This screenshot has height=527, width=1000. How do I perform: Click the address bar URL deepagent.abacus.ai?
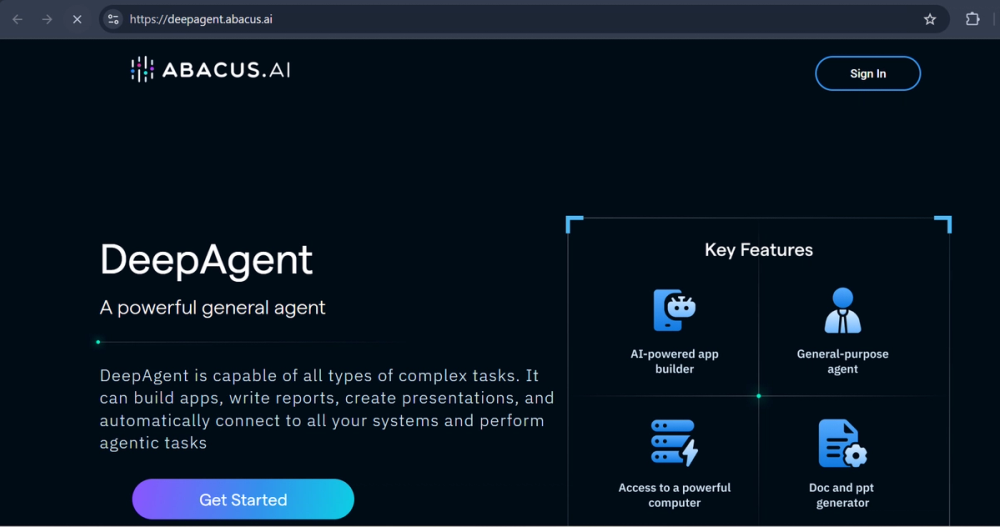coord(201,19)
